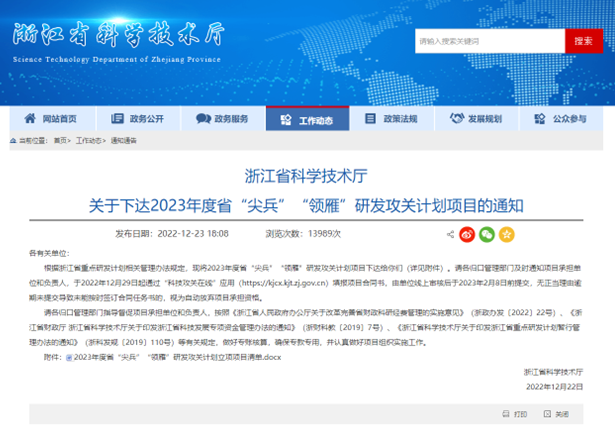This screenshot has height=432, width=615.
Task: Click the signature date 2022年12月22日
Action: (x=554, y=387)
